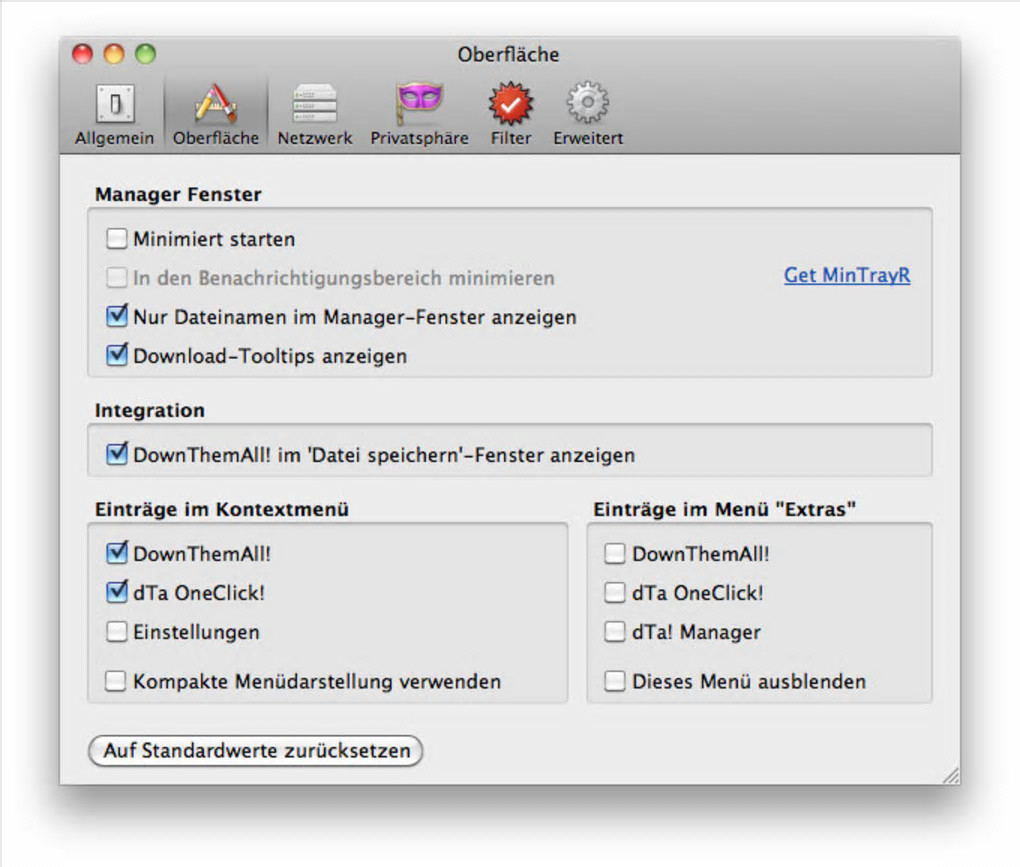
Task: Click the window resize grip corner
Action: (950, 774)
